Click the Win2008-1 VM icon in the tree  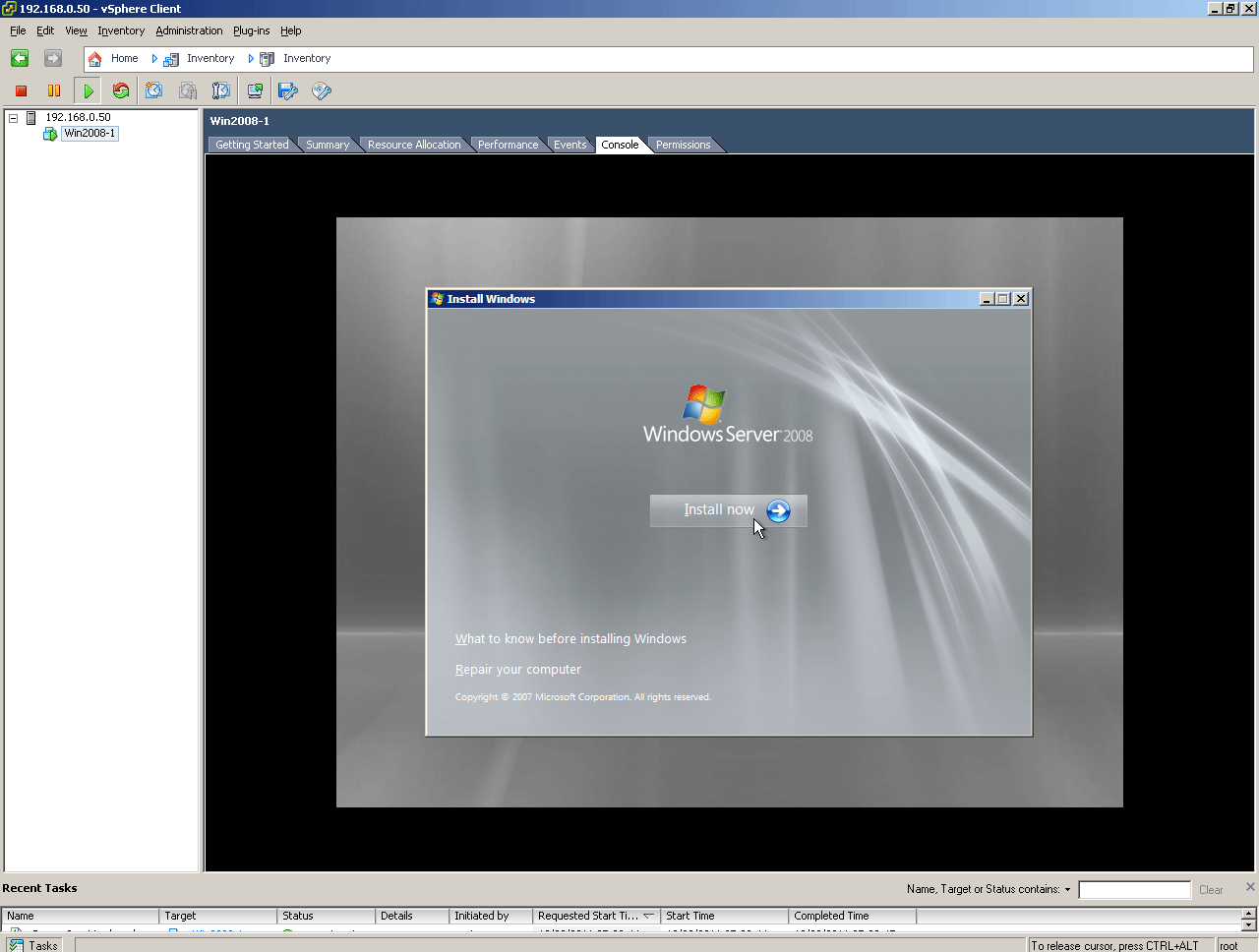(x=50, y=134)
